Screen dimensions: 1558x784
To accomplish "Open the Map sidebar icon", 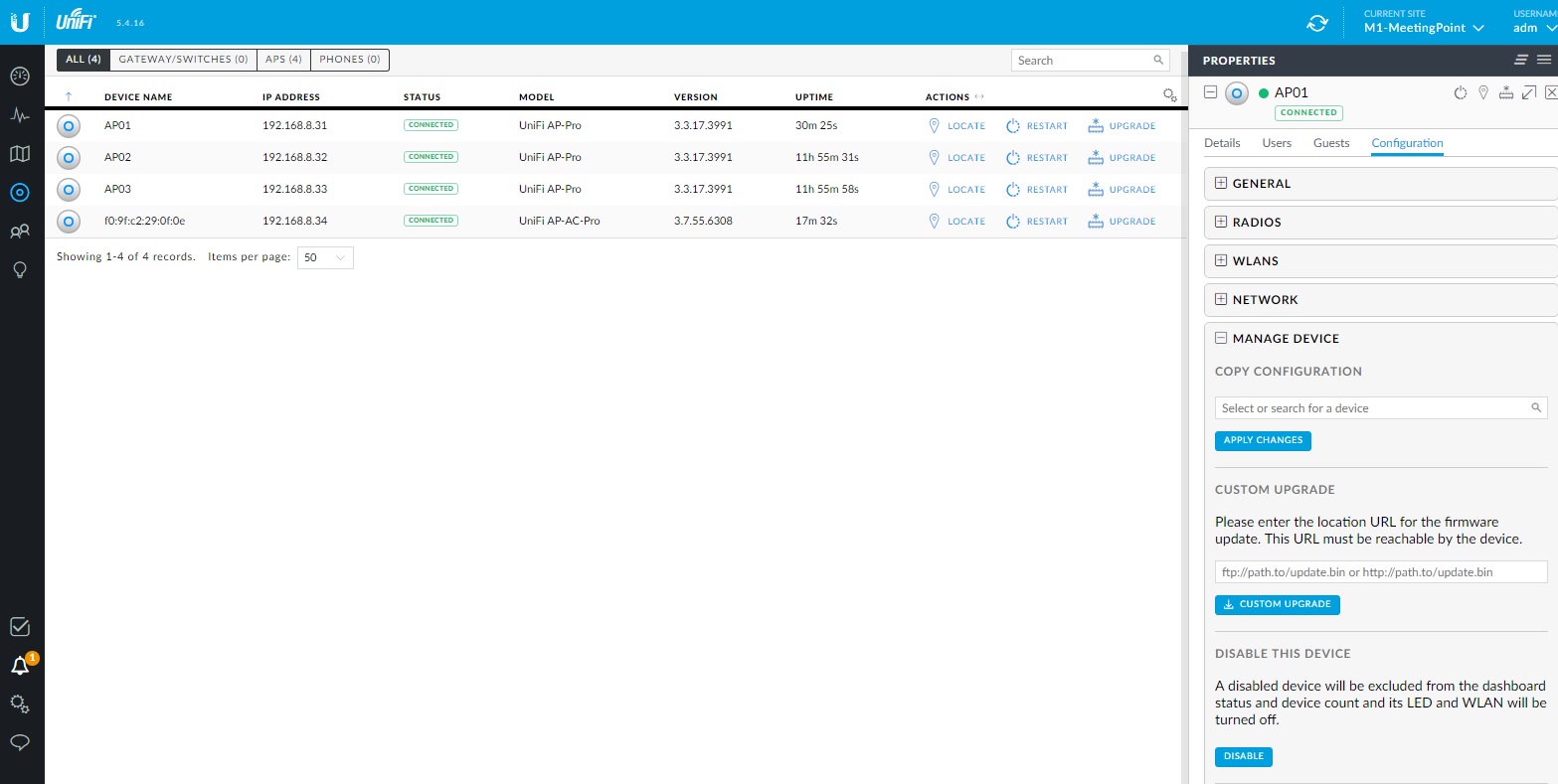I will click(20, 154).
